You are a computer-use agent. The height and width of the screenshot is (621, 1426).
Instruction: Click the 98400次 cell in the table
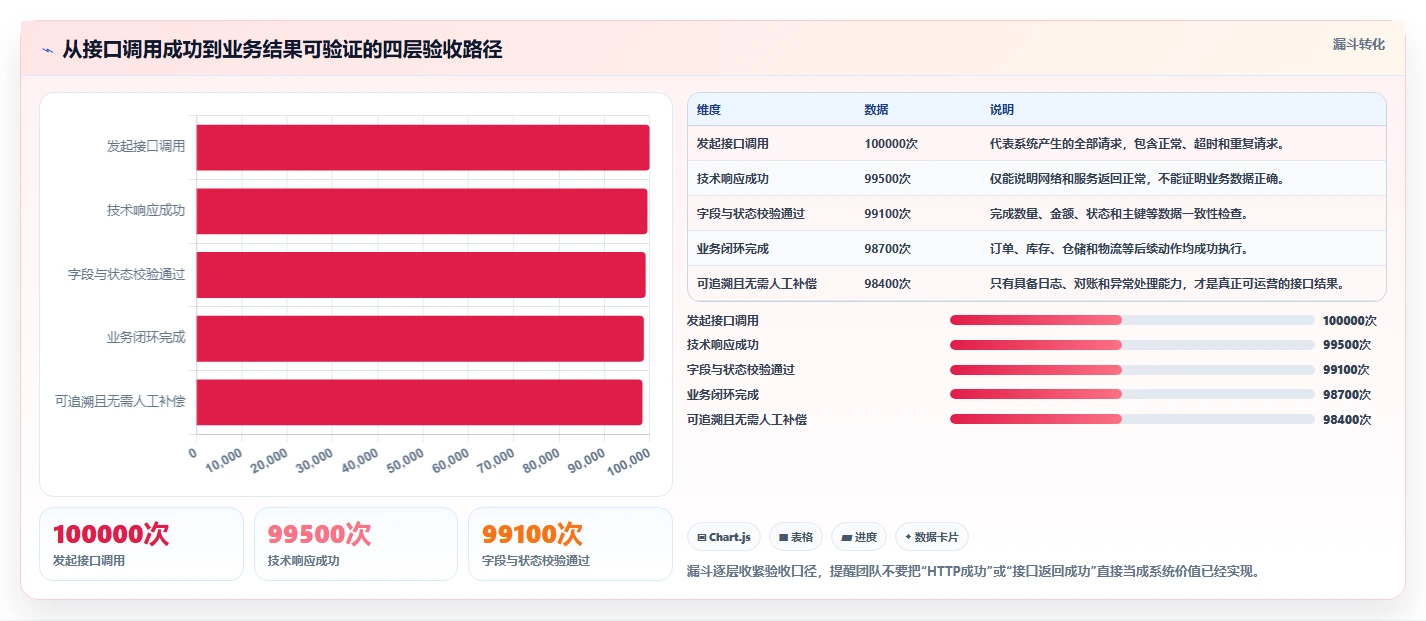pyautogui.click(x=888, y=283)
